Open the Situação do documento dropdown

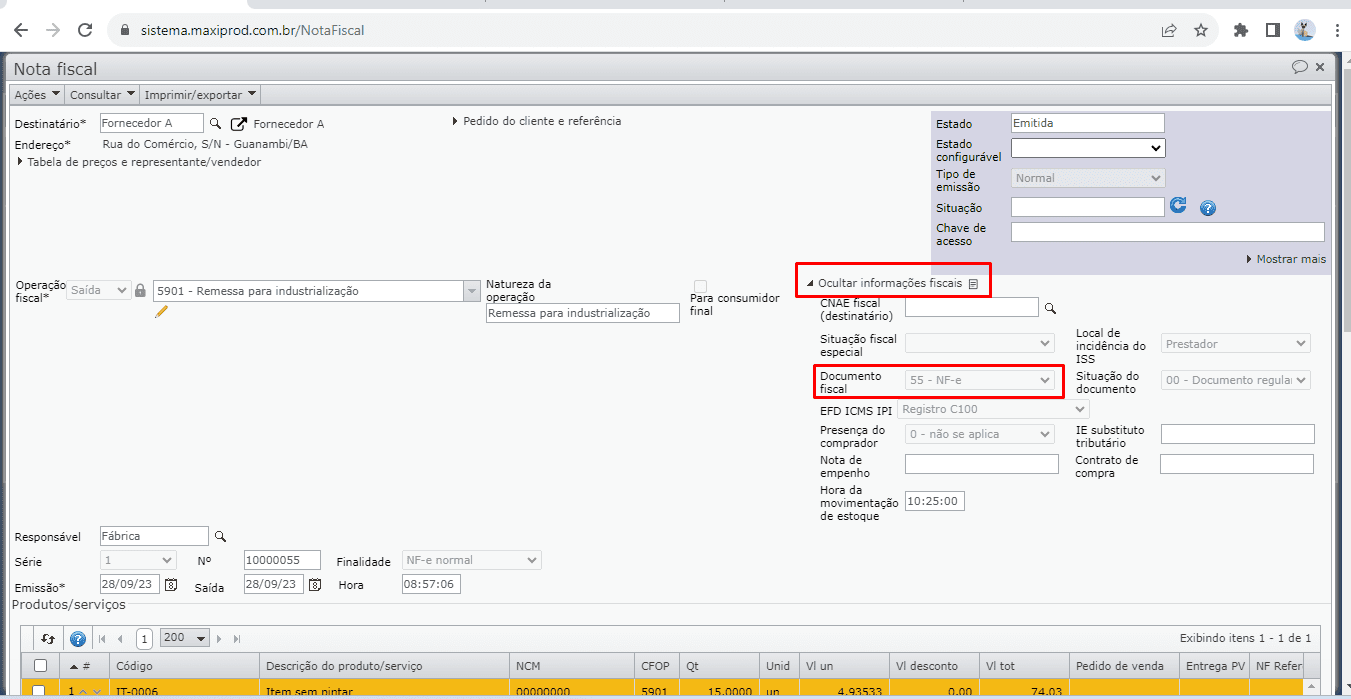[1236, 380]
